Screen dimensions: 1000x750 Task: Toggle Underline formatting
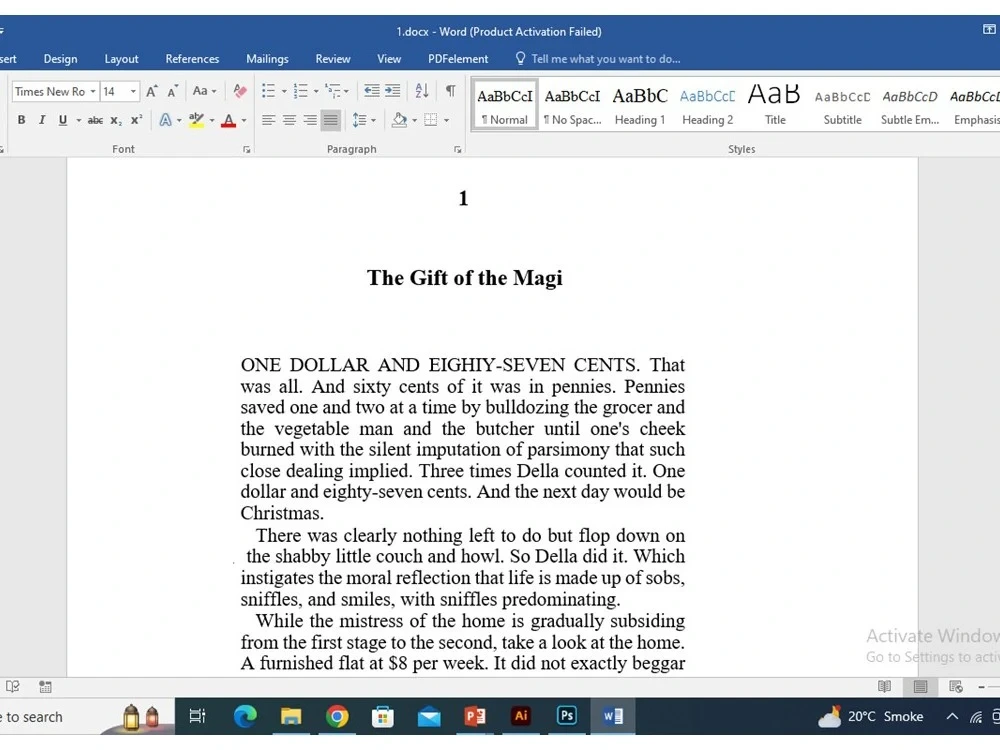[x=62, y=120]
